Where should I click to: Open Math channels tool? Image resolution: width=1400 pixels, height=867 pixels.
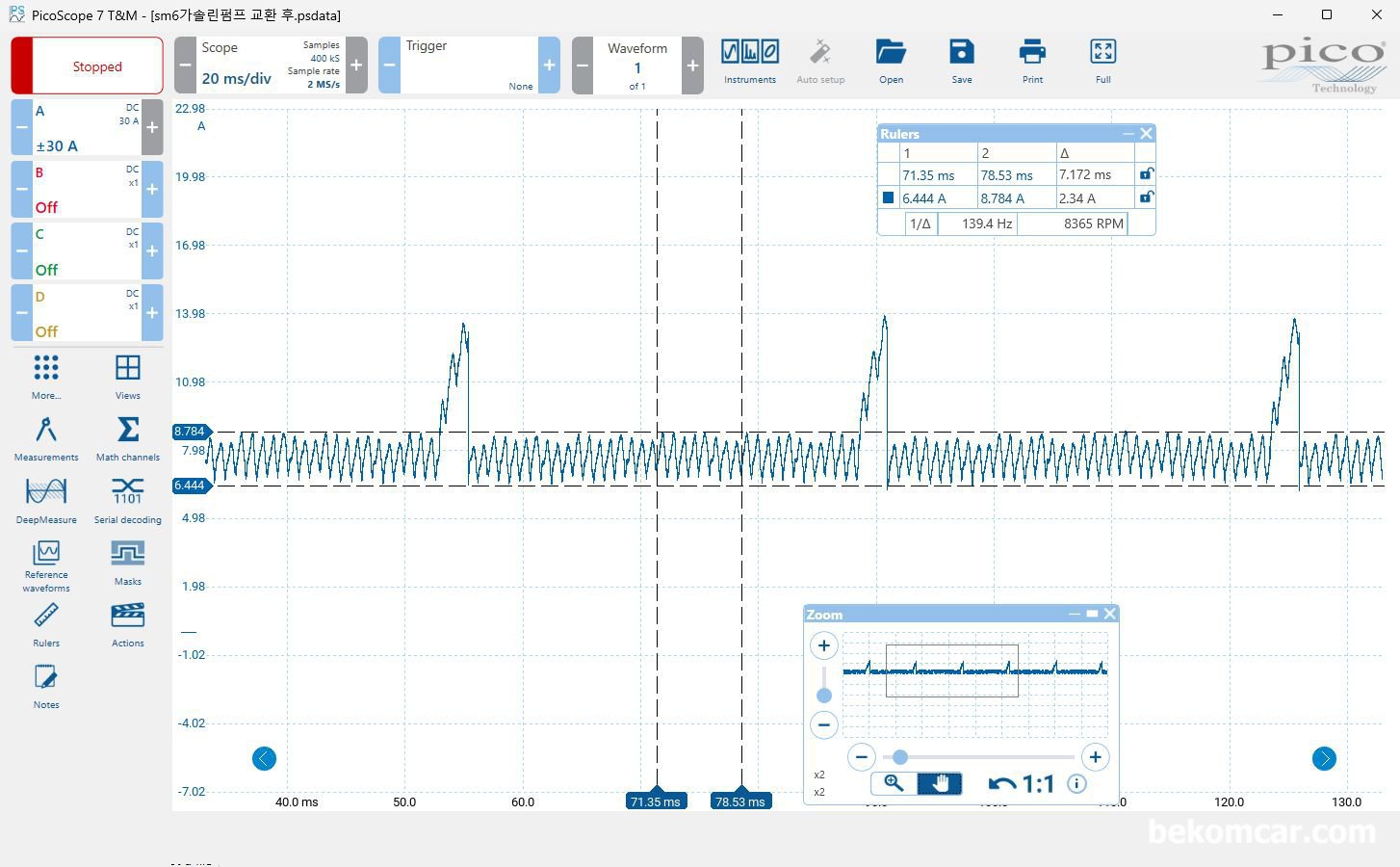[127, 438]
